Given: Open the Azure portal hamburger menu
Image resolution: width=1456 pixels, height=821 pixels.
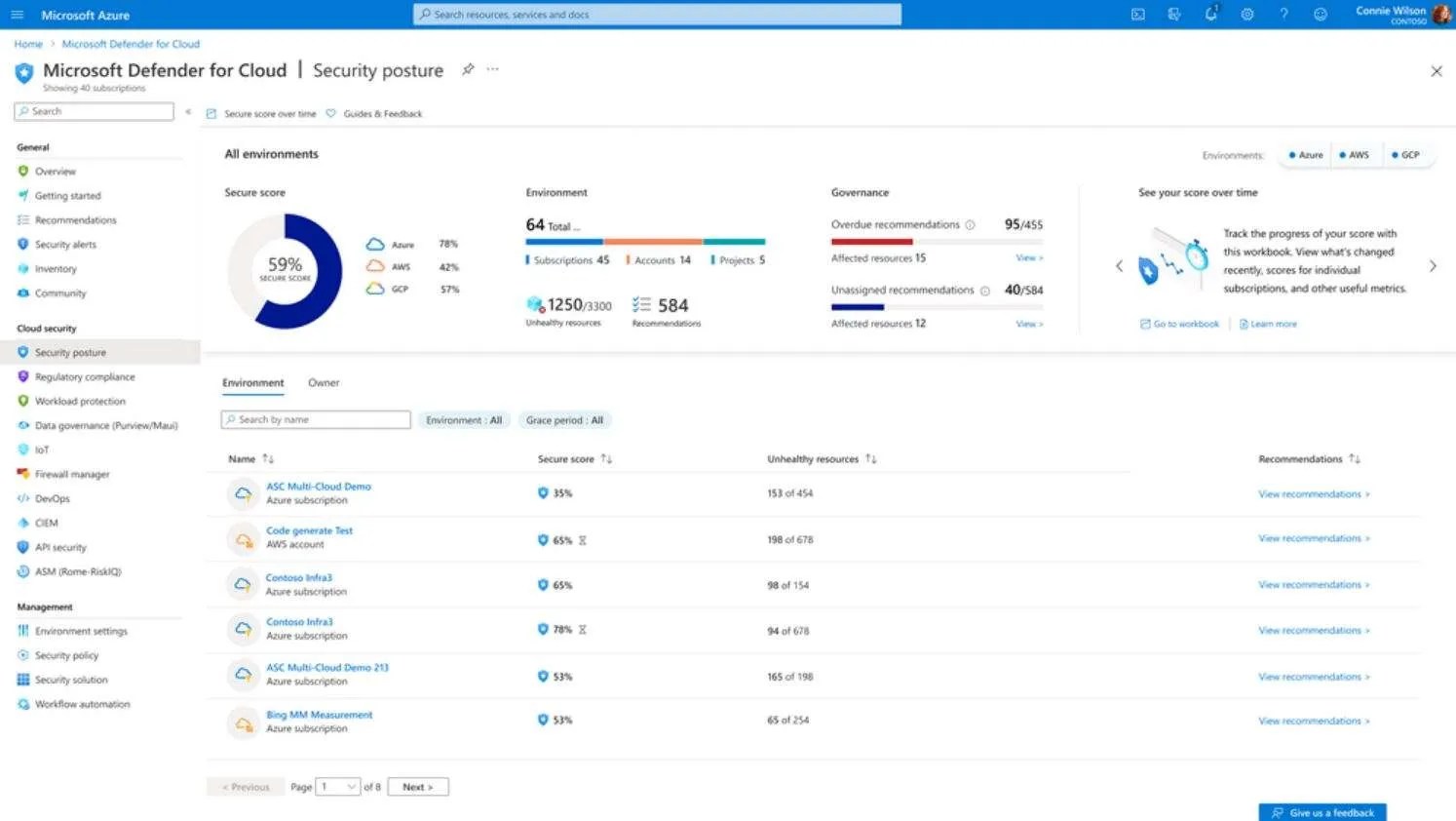Looking at the screenshot, I should click(17, 15).
